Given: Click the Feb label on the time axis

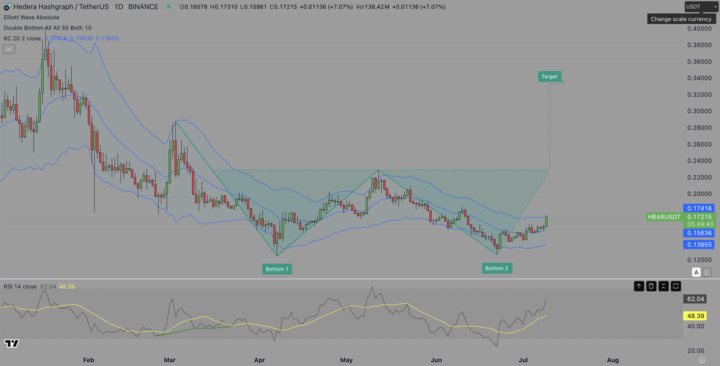Looking at the screenshot, I should coord(89,360).
